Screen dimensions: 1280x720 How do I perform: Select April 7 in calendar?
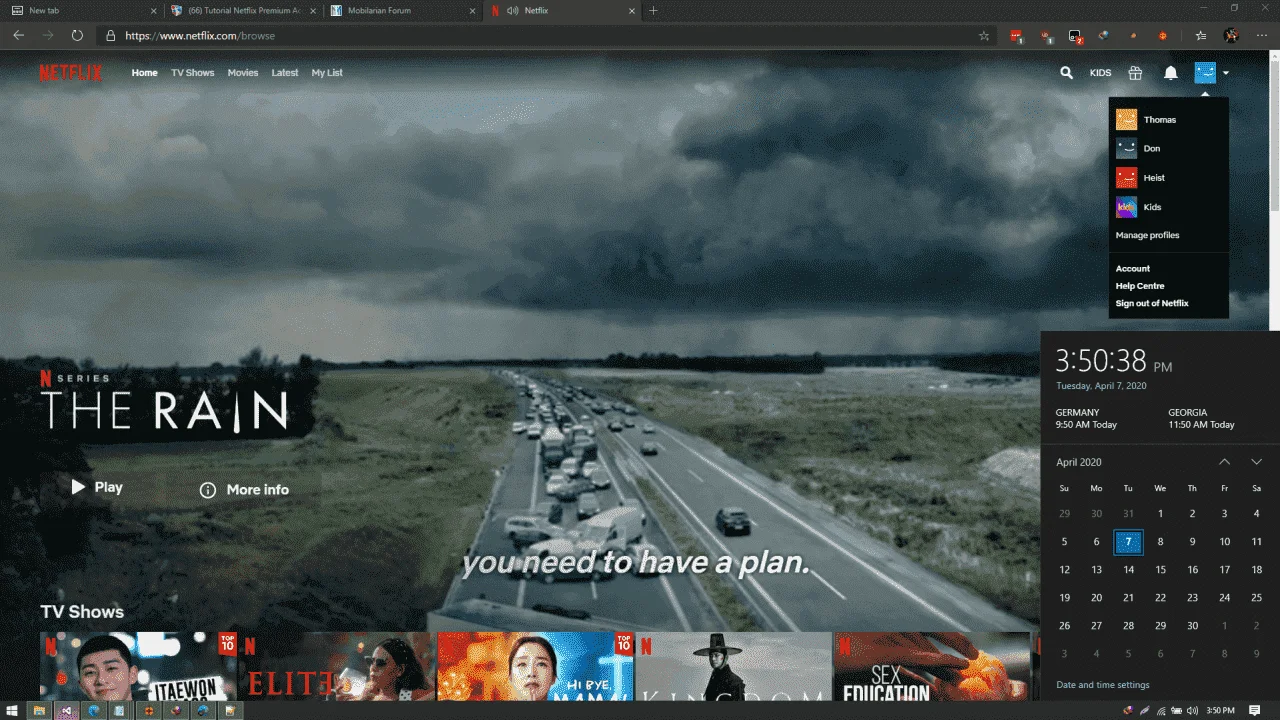(1128, 542)
